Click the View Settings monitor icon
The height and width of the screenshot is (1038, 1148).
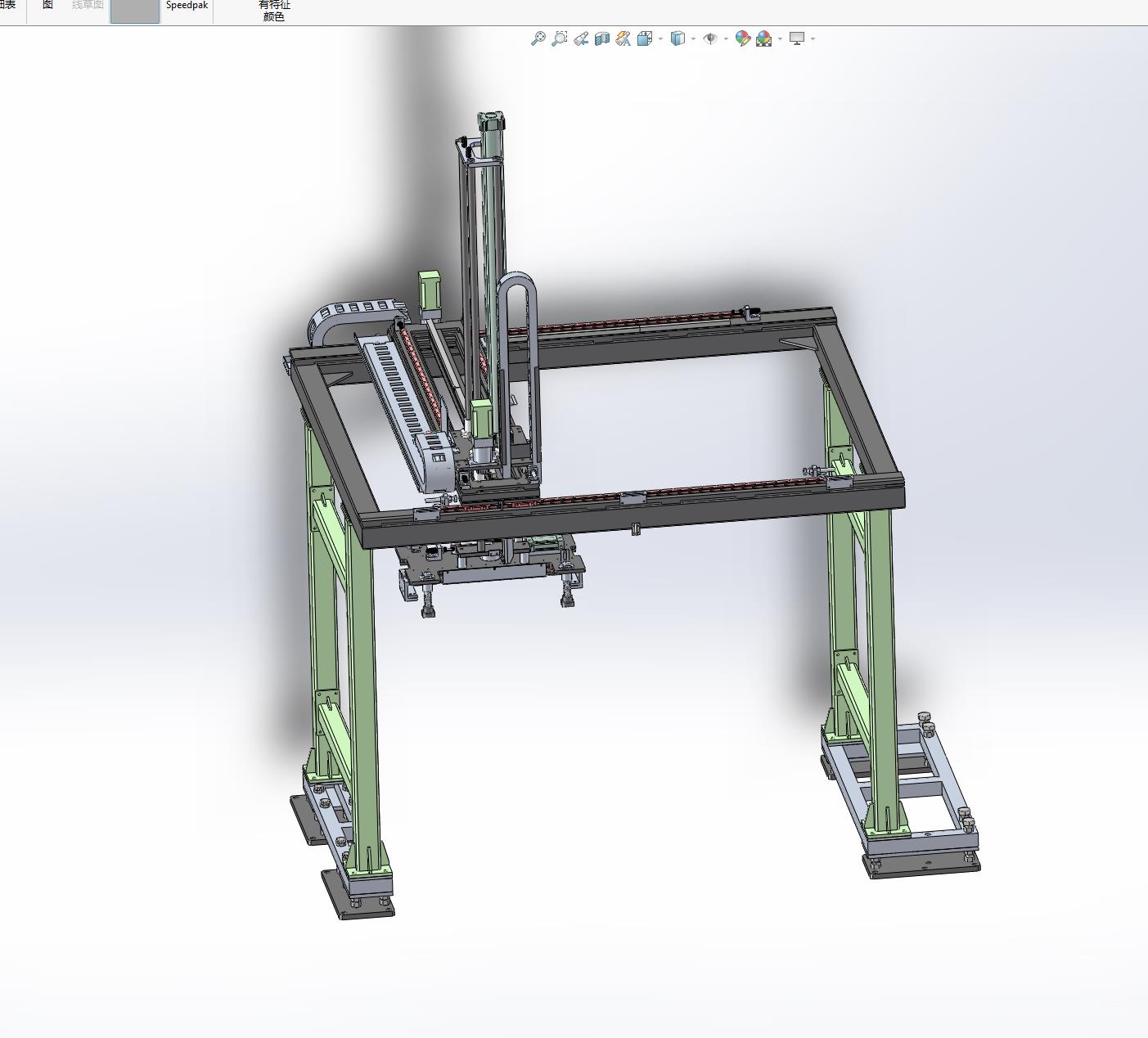[x=797, y=38]
